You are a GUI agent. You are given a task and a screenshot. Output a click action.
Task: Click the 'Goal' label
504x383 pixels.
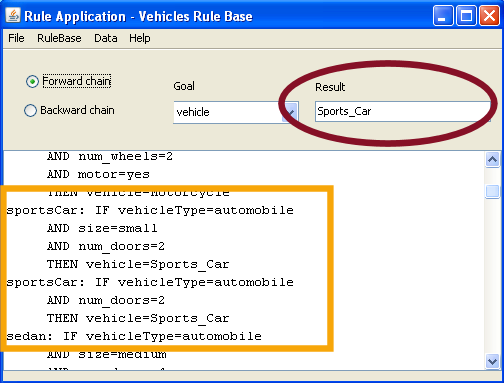(x=184, y=86)
